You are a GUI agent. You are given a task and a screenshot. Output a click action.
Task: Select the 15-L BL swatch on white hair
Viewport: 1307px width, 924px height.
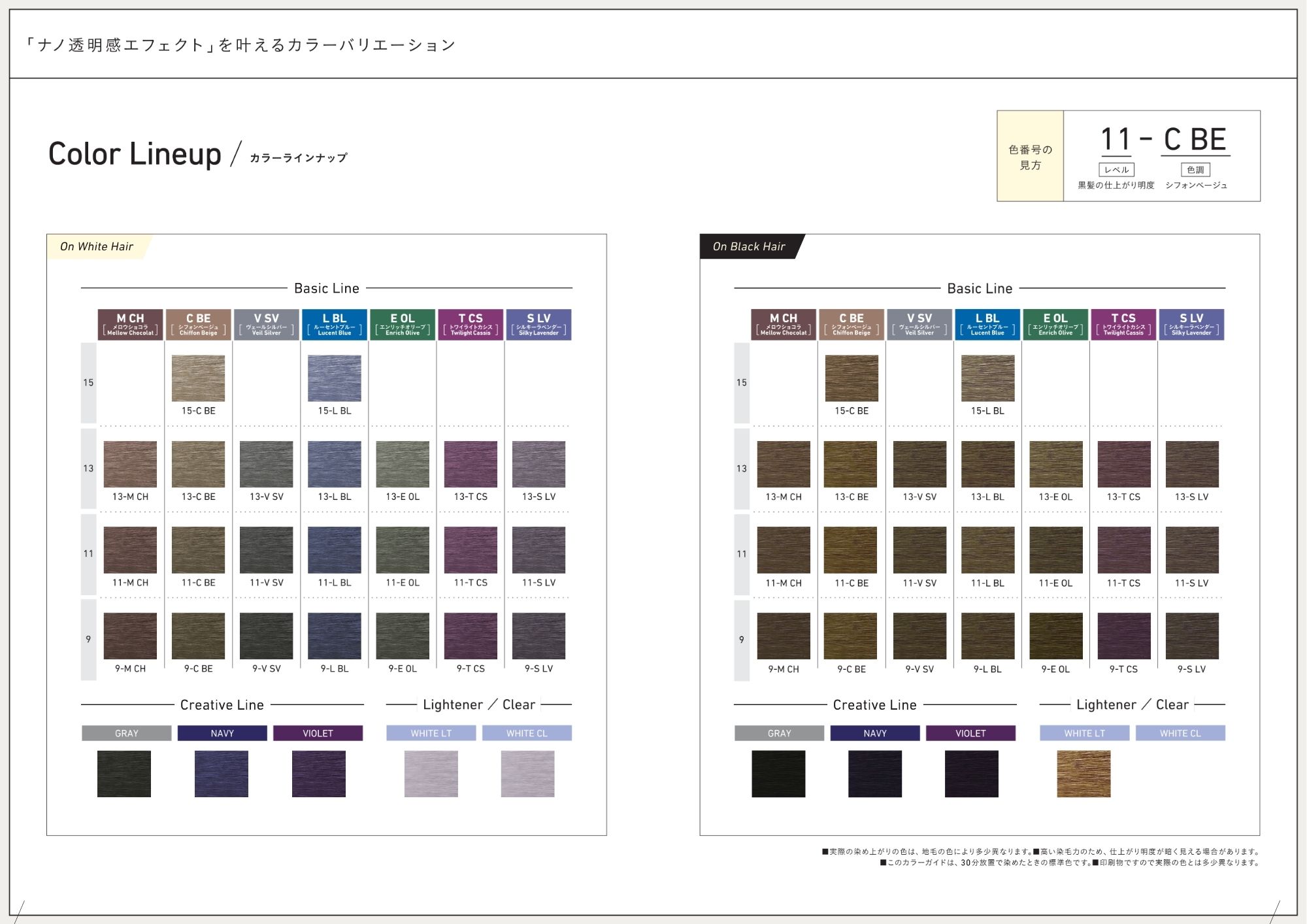point(334,378)
